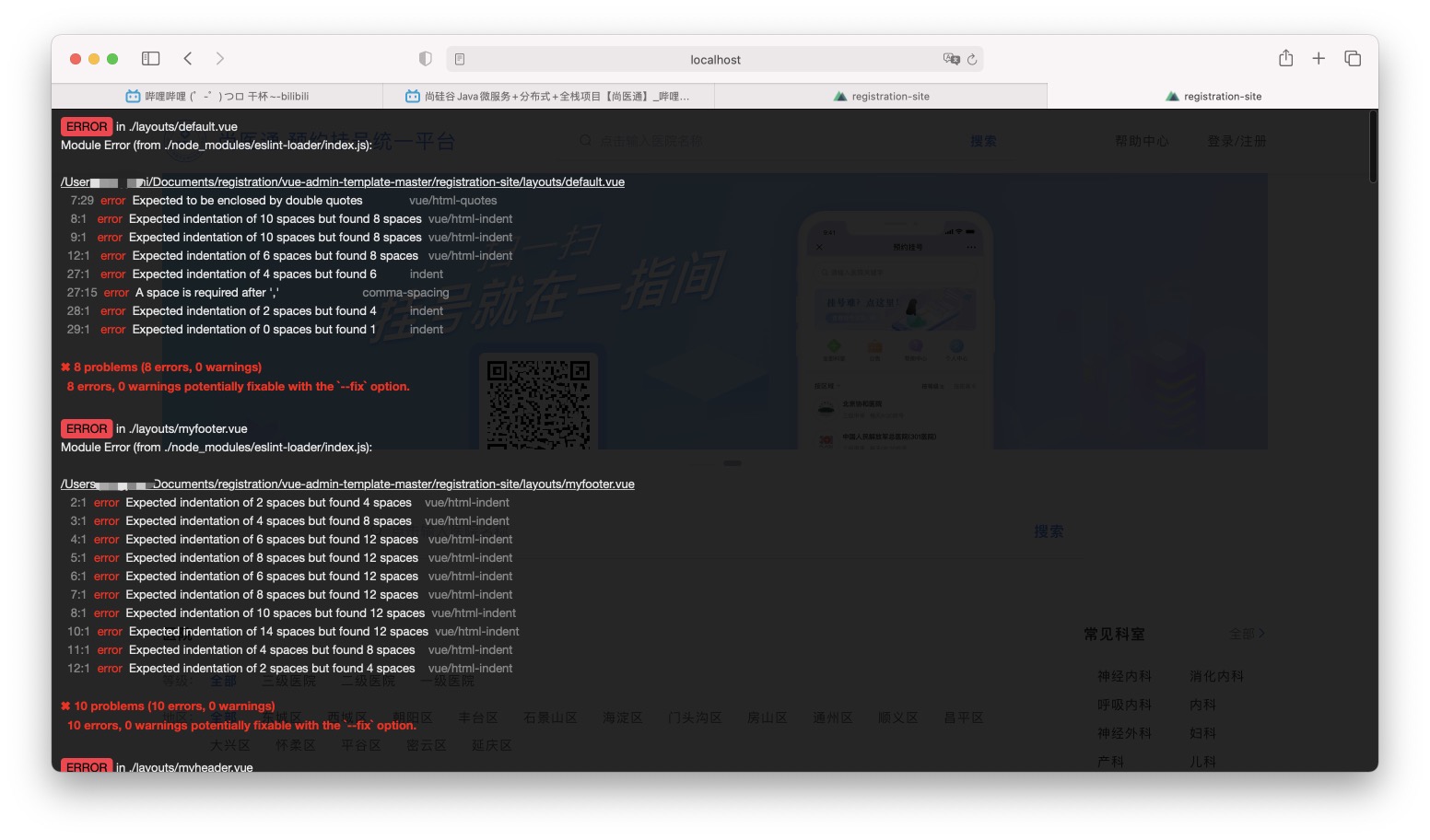Select the 7:29 double quotes error line
1430x840 pixels.
click(x=282, y=201)
